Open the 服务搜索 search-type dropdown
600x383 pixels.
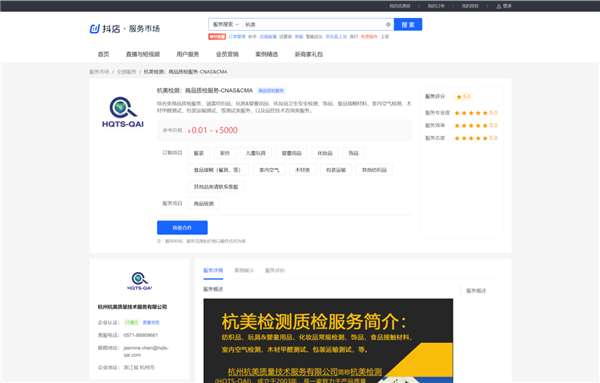tap(225, 24)
